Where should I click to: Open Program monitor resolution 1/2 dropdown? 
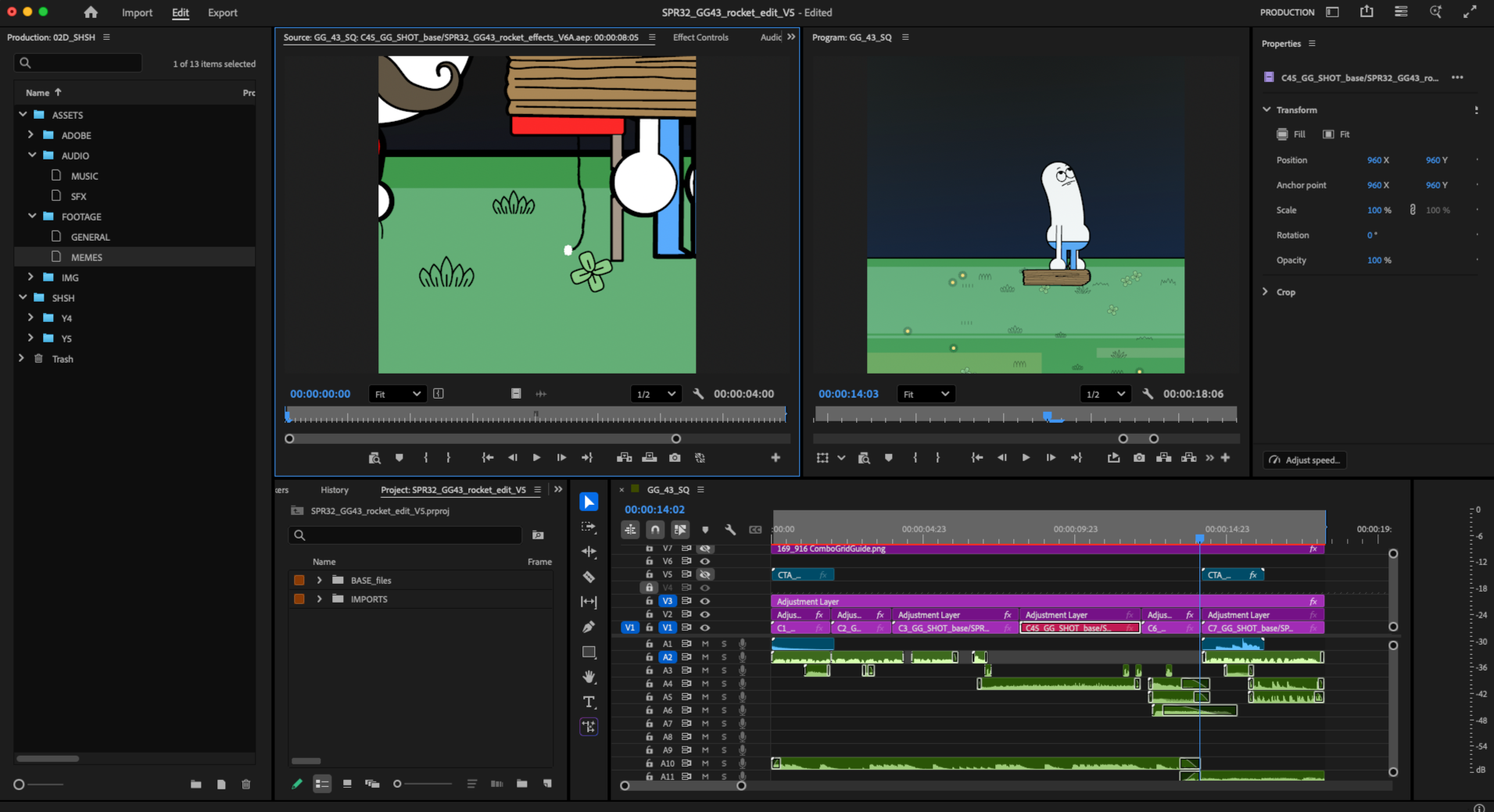click(x=1105, y=394)
